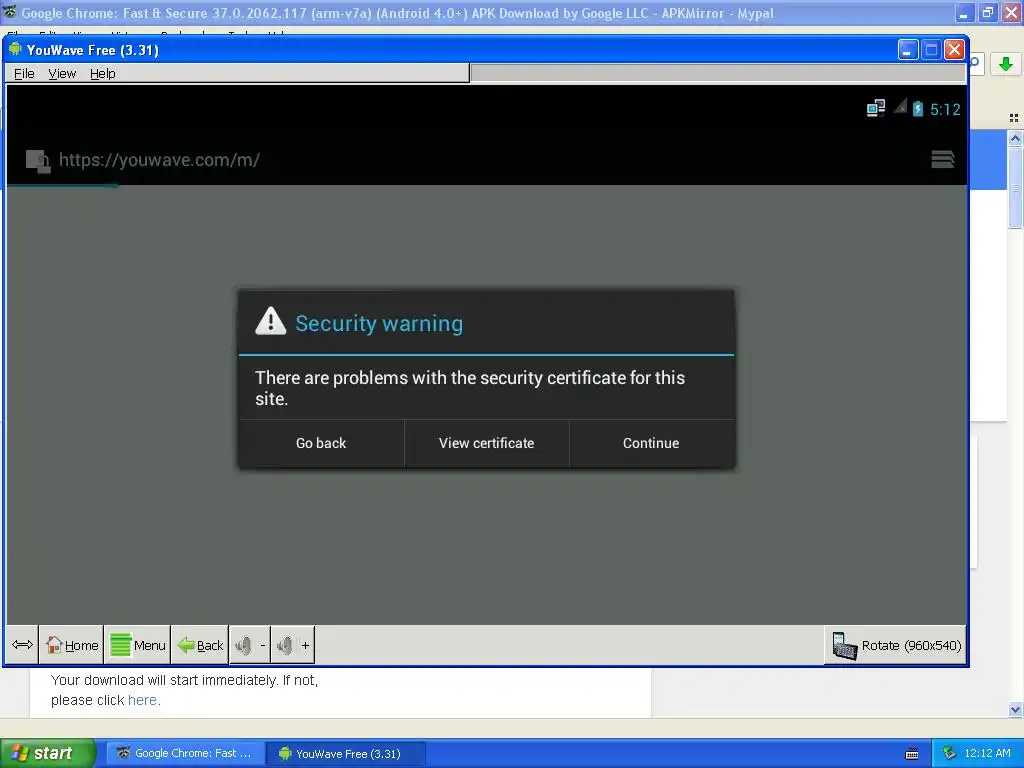Viewport: 1024px width, 768px height.
Task: Lower volume with the speaker minus button
Action: (250, 645)
